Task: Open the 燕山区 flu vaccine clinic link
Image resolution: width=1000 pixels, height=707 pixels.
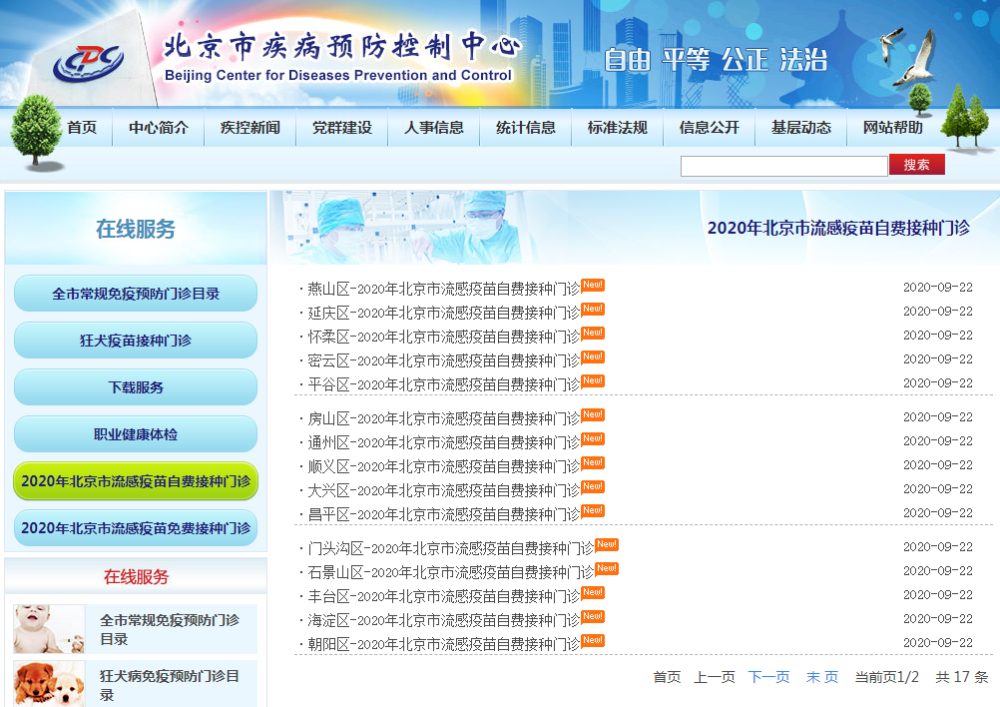Action: point(443,289)
